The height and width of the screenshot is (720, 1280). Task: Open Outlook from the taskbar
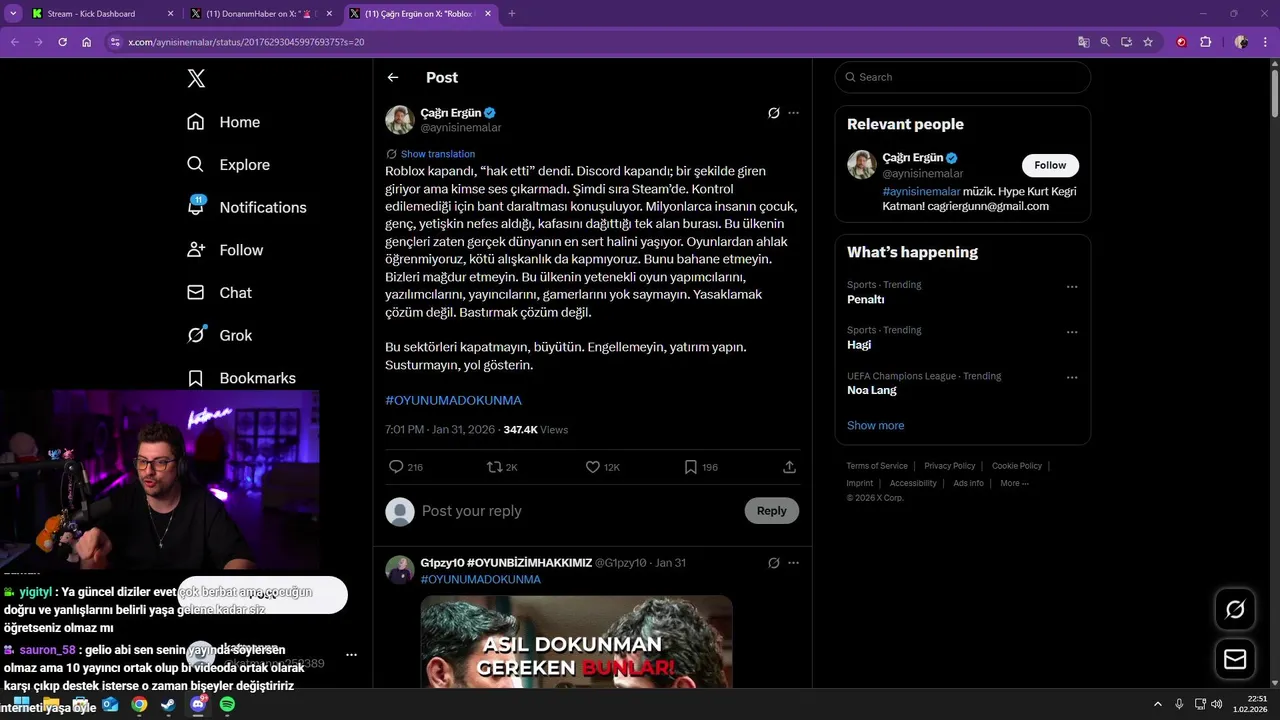coord(110,704)
